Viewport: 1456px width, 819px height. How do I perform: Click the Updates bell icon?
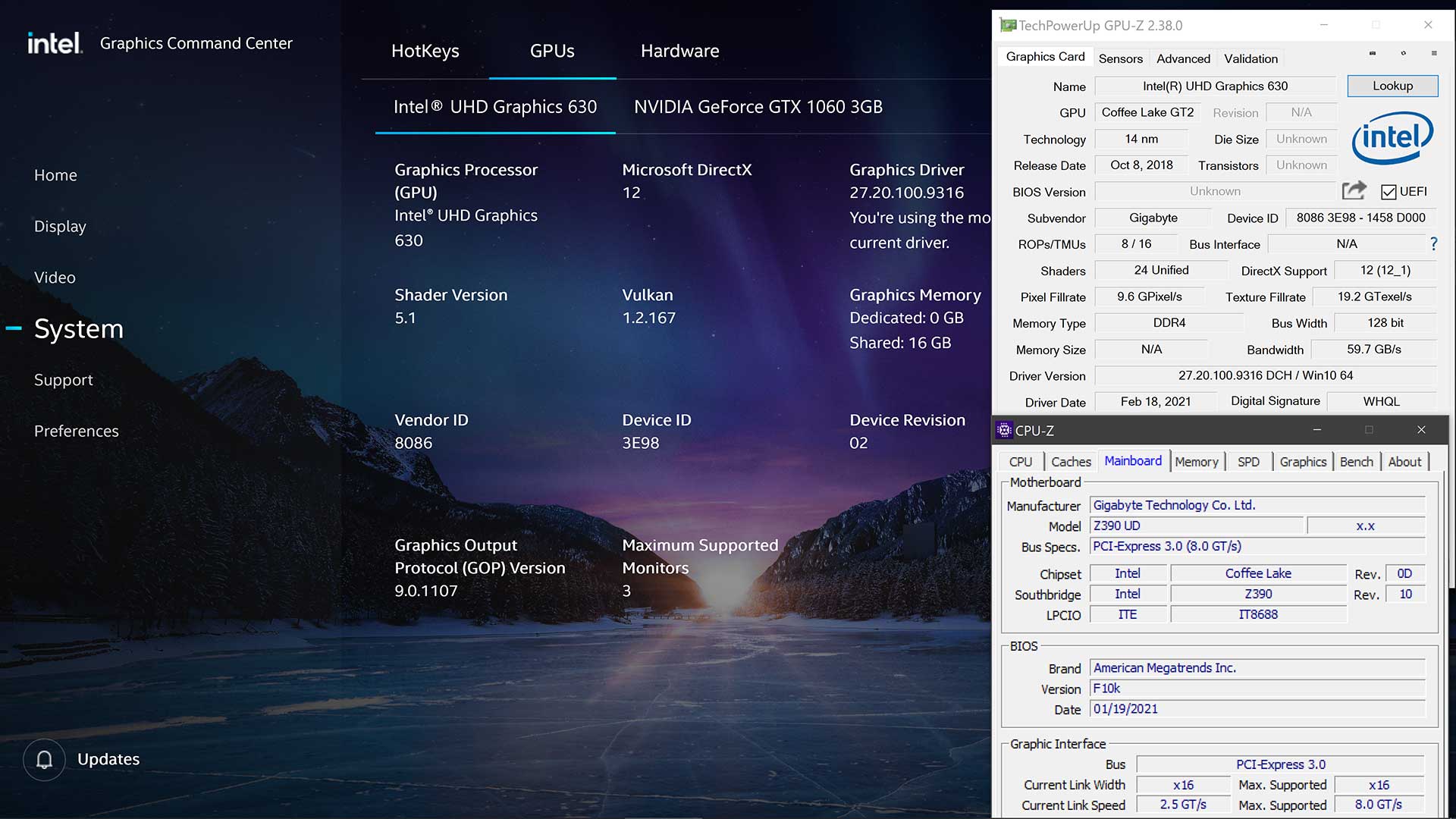tap(45, 759)
